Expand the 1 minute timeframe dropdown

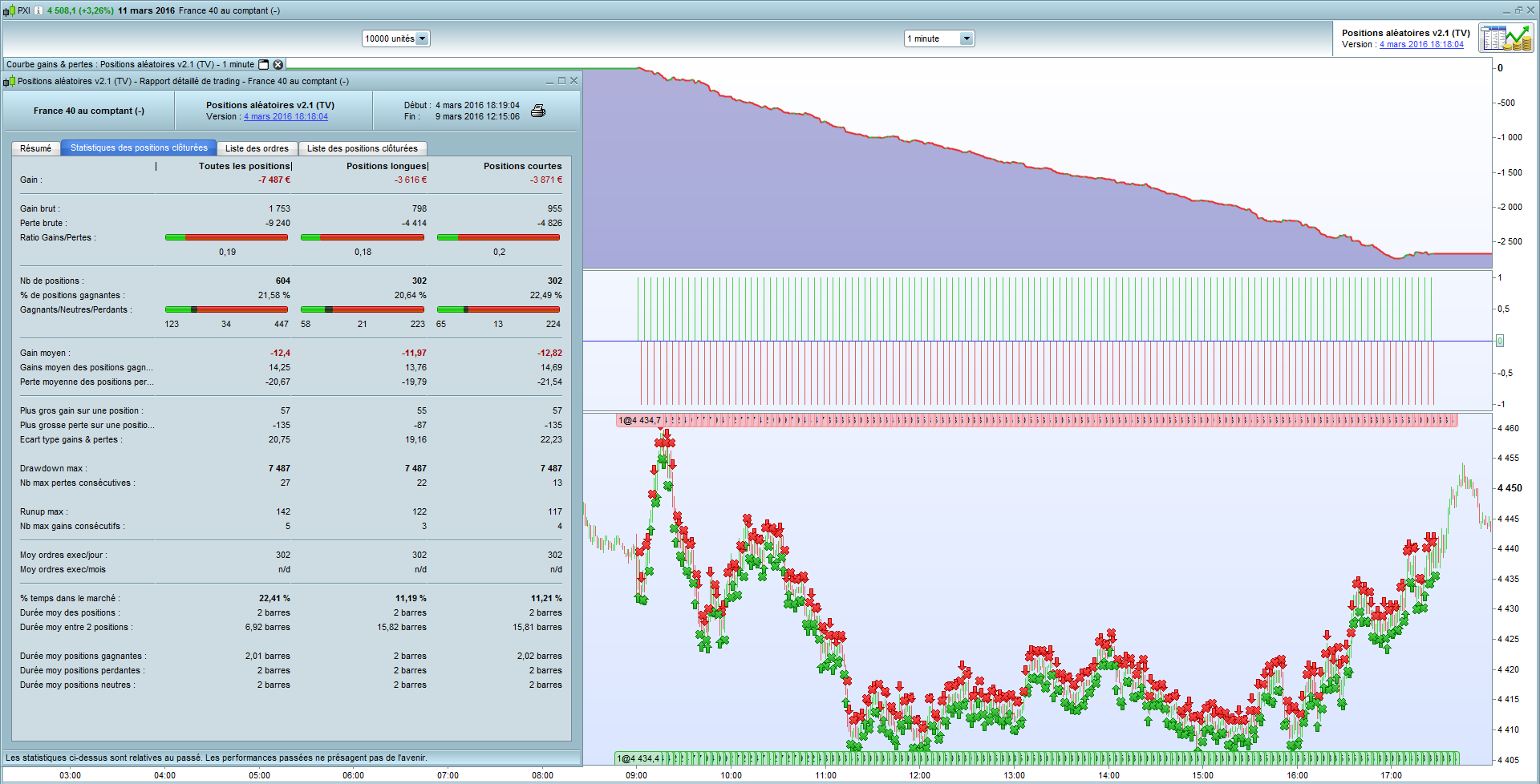click(966, 38)
